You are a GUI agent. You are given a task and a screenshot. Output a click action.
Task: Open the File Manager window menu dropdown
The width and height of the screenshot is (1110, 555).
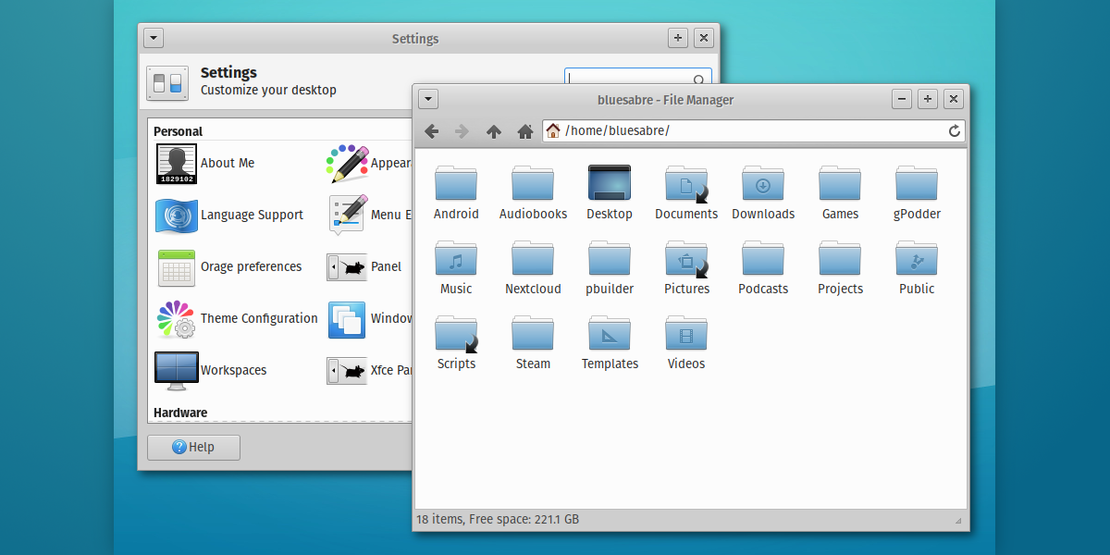428,99
